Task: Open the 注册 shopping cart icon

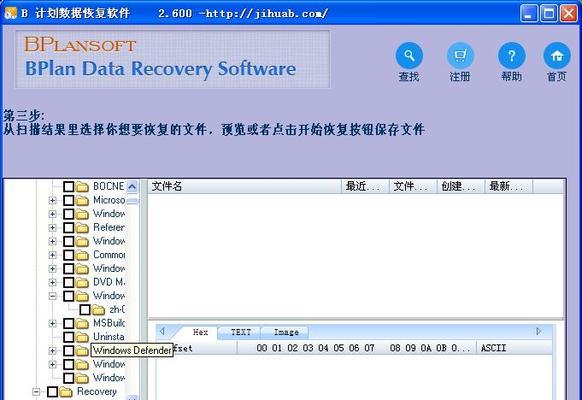Action: 460,56
